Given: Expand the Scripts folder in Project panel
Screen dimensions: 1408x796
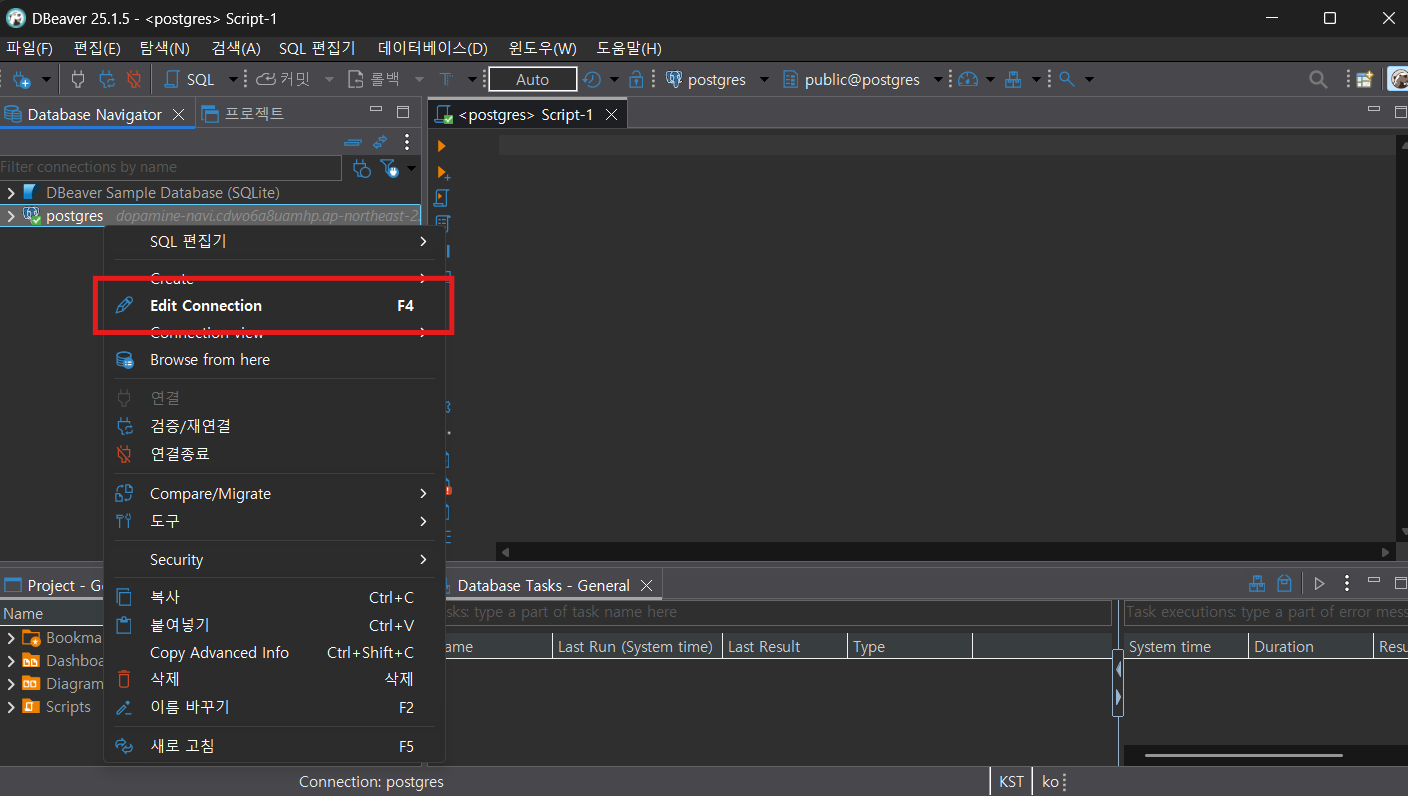Looking at the screenshot, I should [10, 707].
